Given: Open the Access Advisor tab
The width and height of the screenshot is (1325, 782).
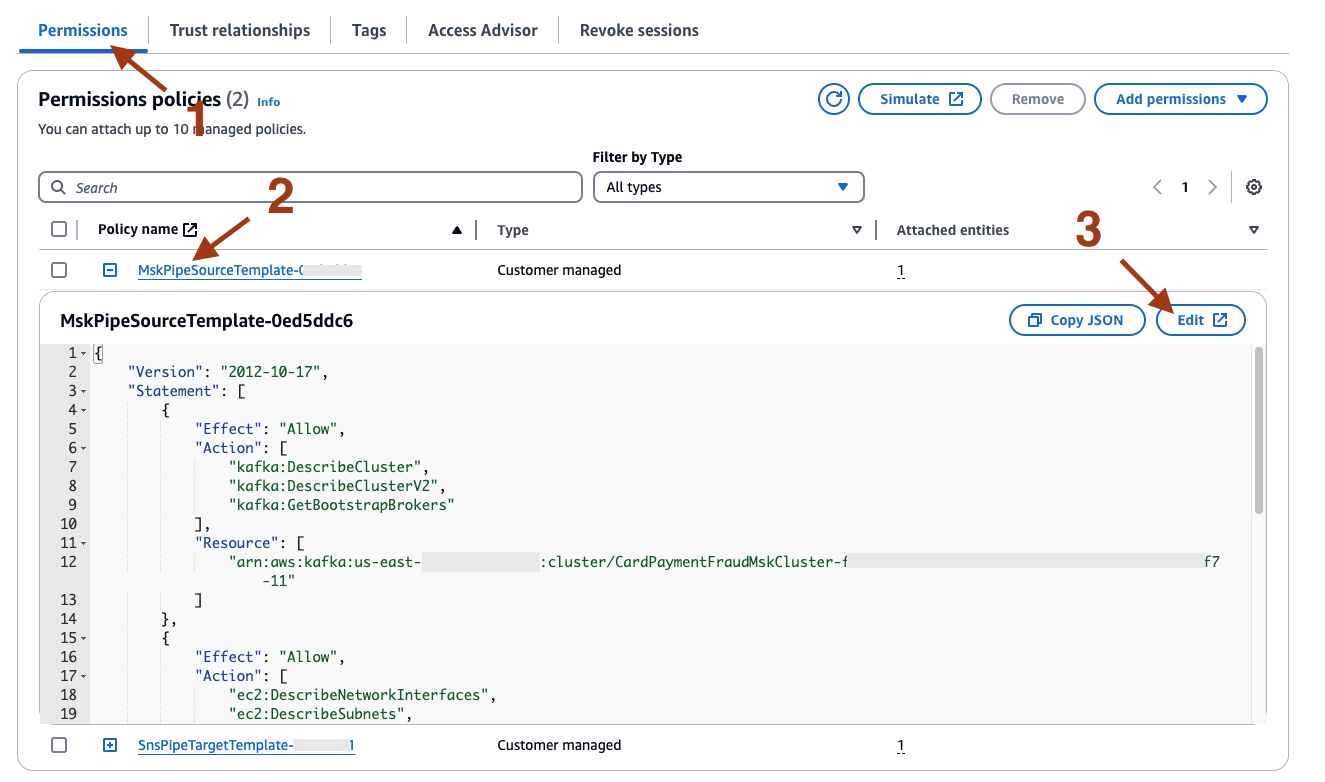Looking at the screenshot, I should pyautogui.click(x=483, y=30).
